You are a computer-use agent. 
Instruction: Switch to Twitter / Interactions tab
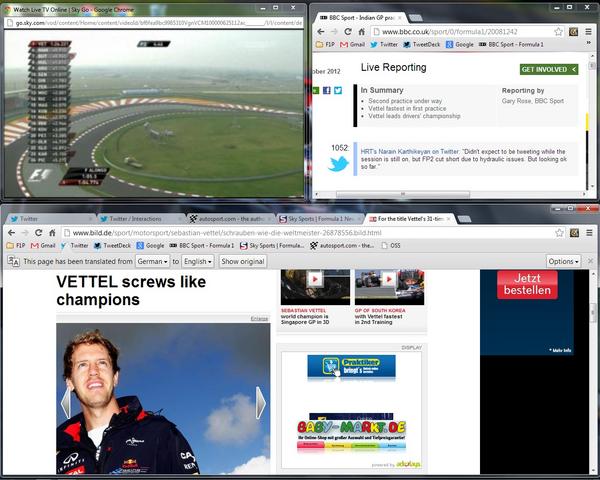139,219
